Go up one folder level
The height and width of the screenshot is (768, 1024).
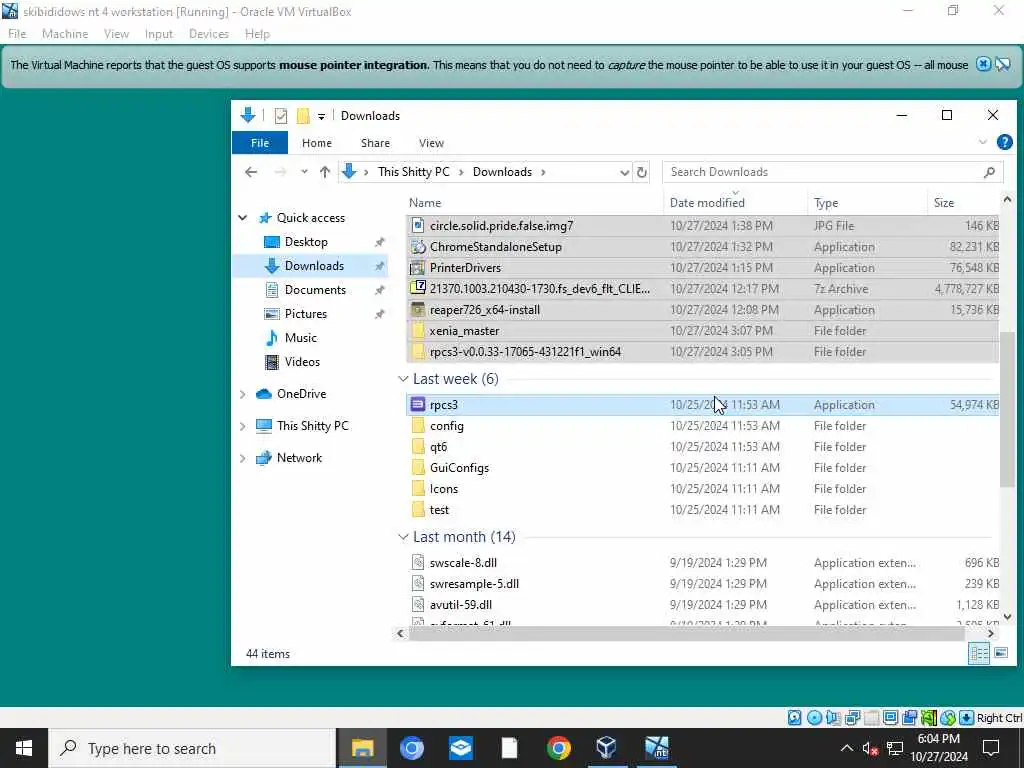[325, 172]
